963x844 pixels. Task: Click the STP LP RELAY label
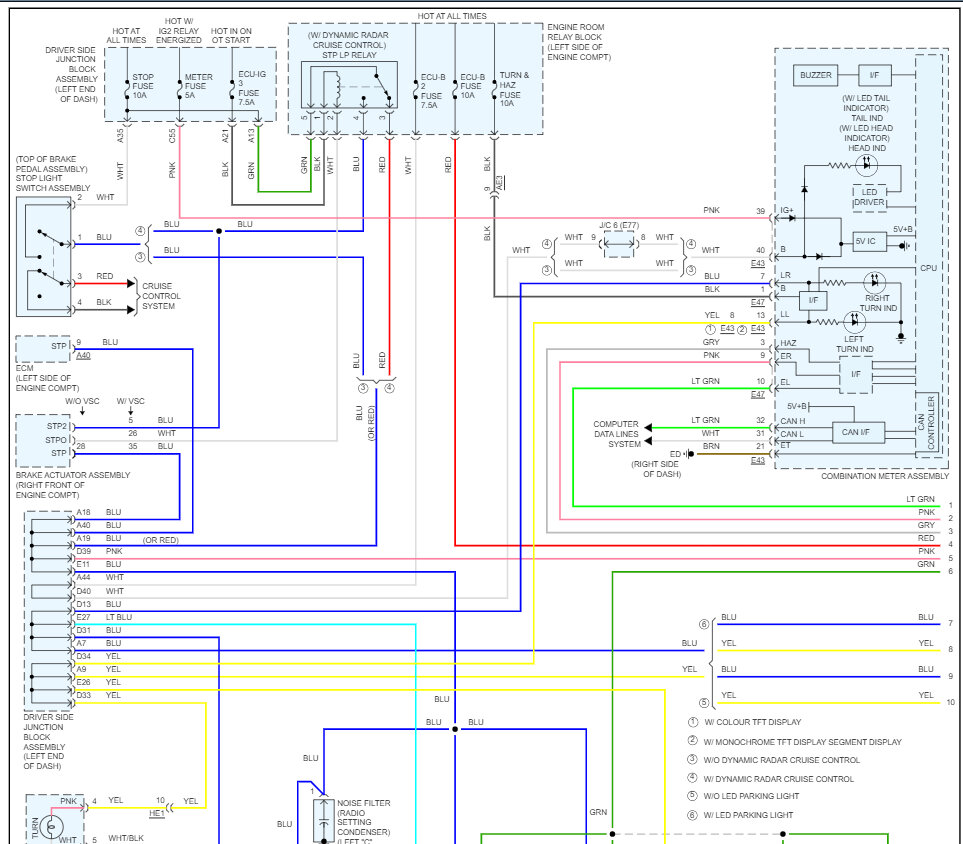click(x=349, y=55)
